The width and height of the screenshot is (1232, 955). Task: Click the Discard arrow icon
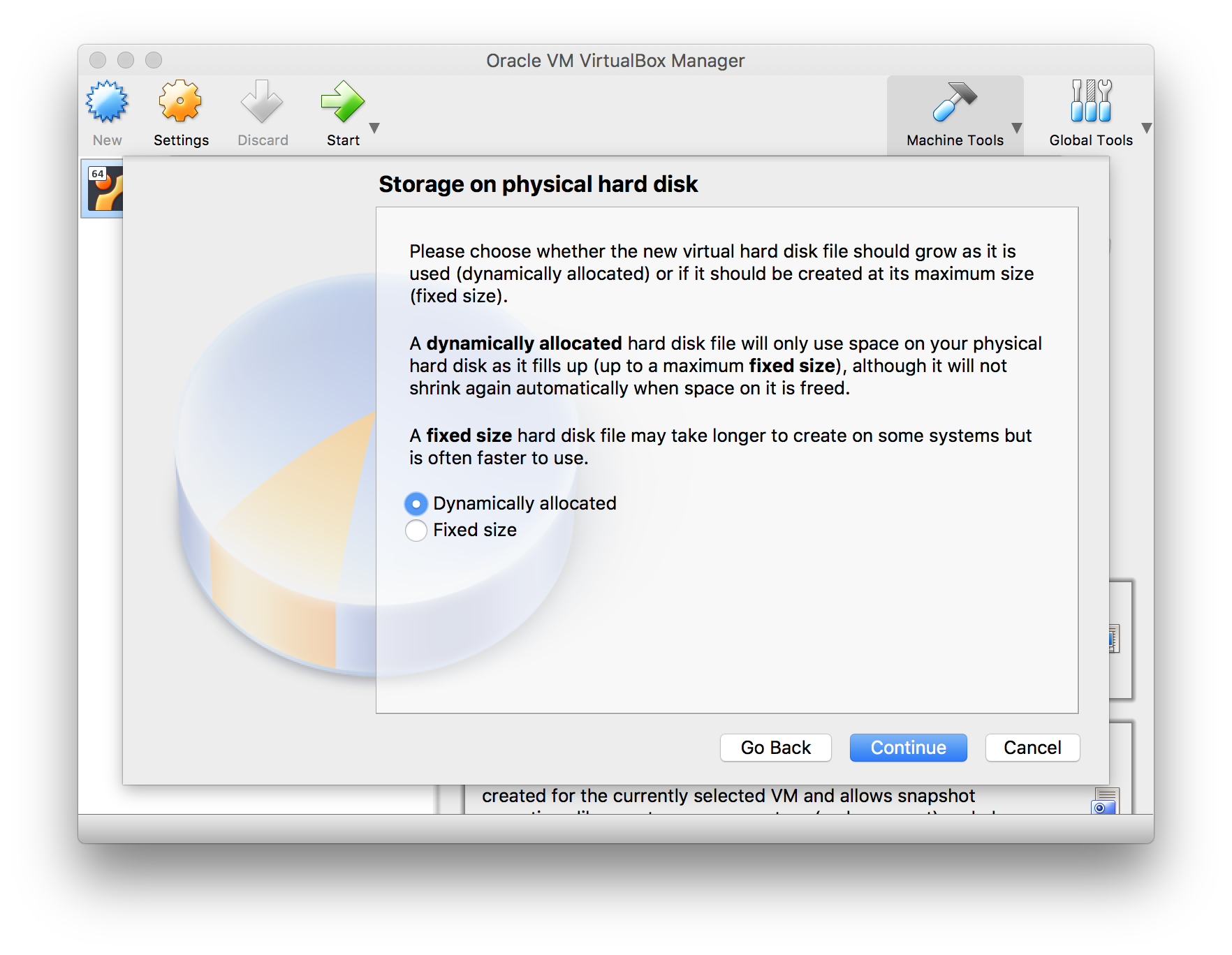[262, 103]
